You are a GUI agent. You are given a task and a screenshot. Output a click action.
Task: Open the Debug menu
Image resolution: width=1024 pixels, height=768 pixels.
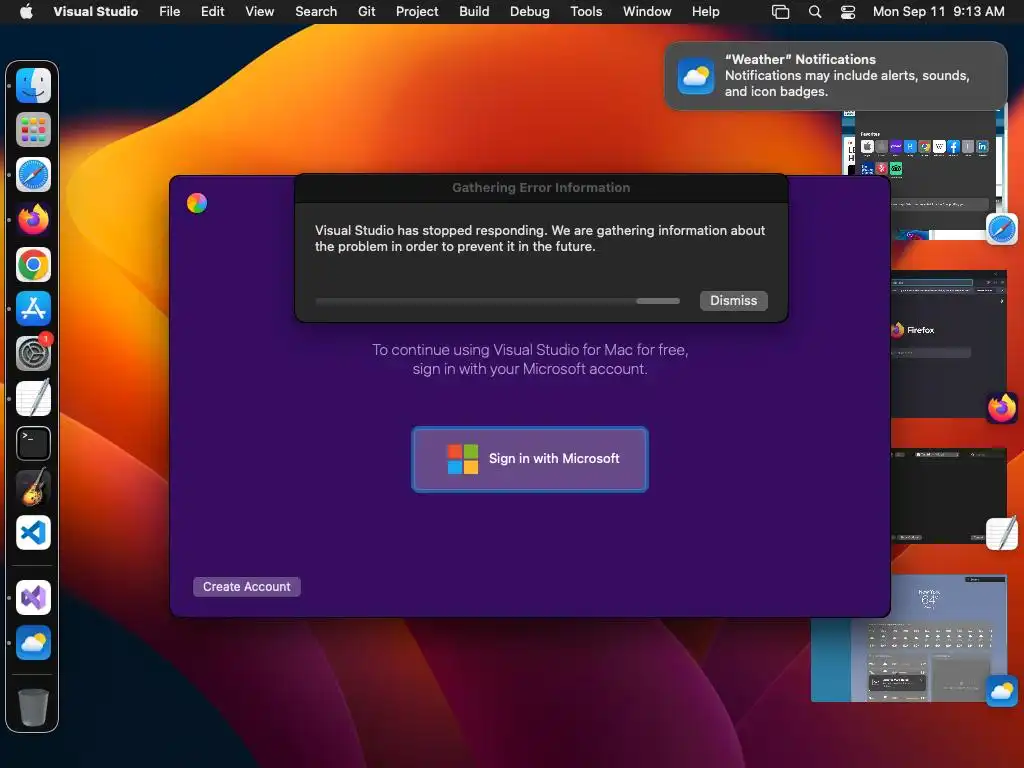pos(530,11)
